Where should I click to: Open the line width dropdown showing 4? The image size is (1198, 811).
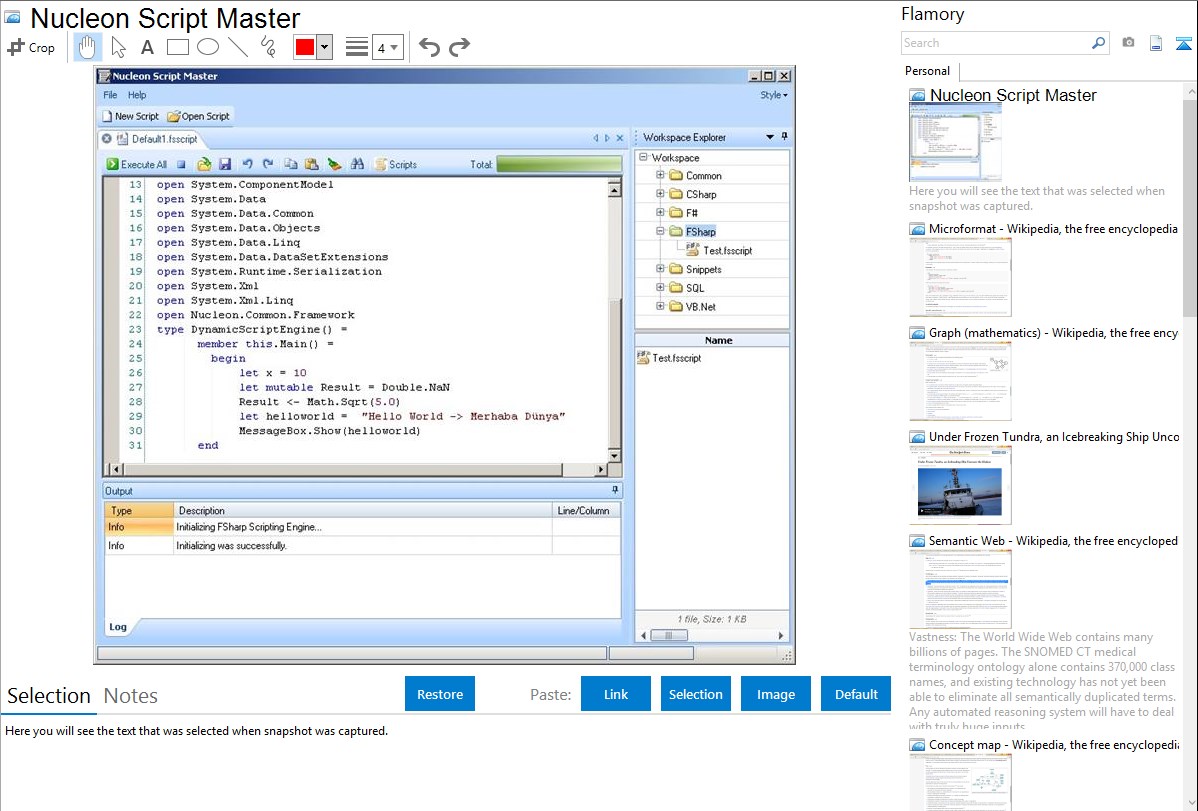coord(387,47)
